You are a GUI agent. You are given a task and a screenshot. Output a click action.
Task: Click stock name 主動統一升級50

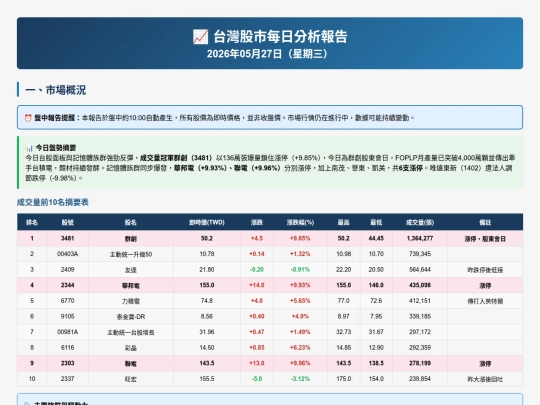131,254
